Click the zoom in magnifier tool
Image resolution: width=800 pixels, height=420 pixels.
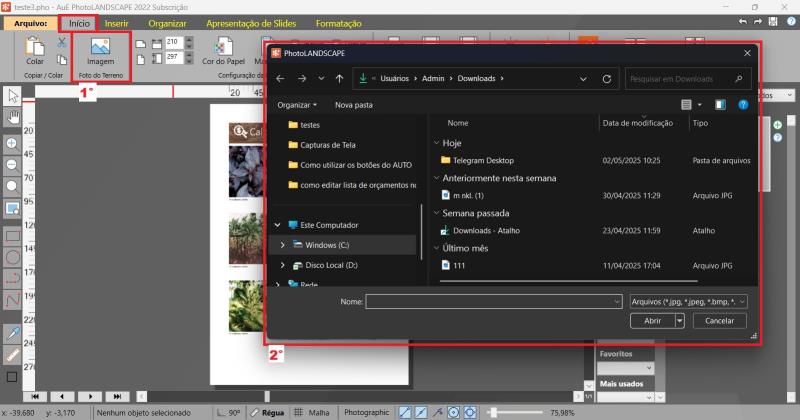(12, 143)
